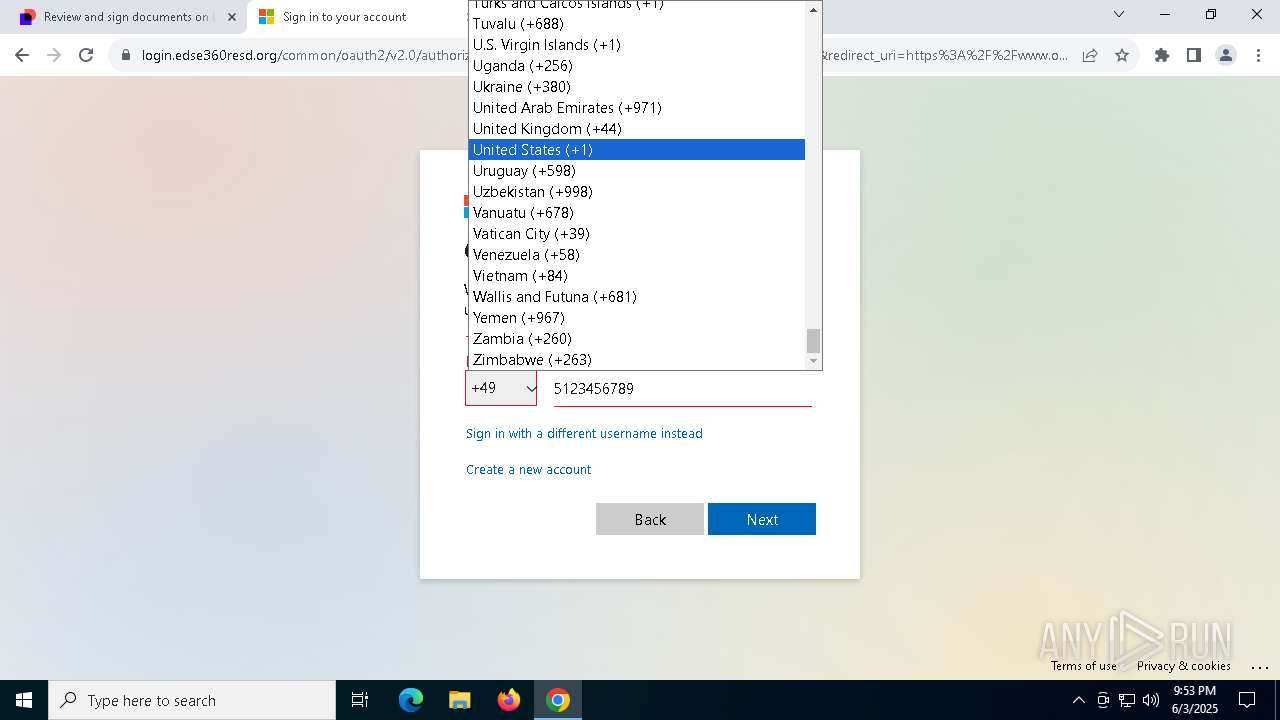Click the Chrome icon on the taskbar

point(558,700)
